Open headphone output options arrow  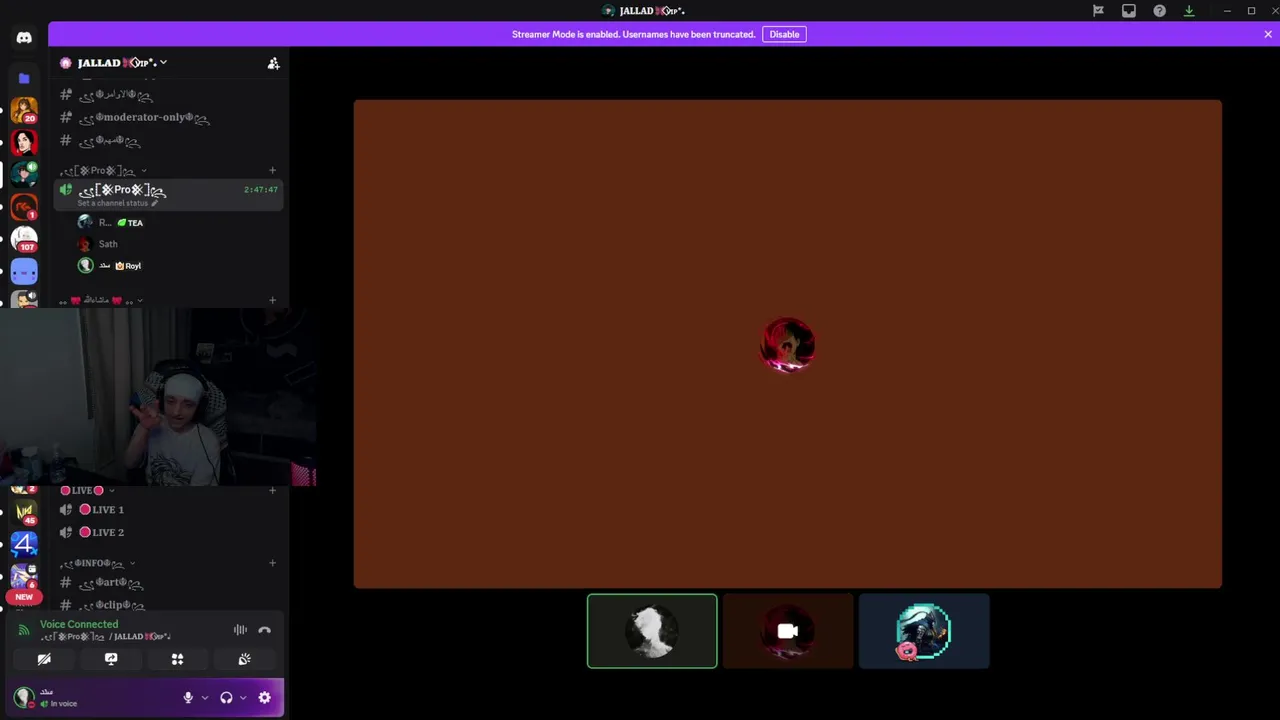pyautogui.click(x=243, y=698)
